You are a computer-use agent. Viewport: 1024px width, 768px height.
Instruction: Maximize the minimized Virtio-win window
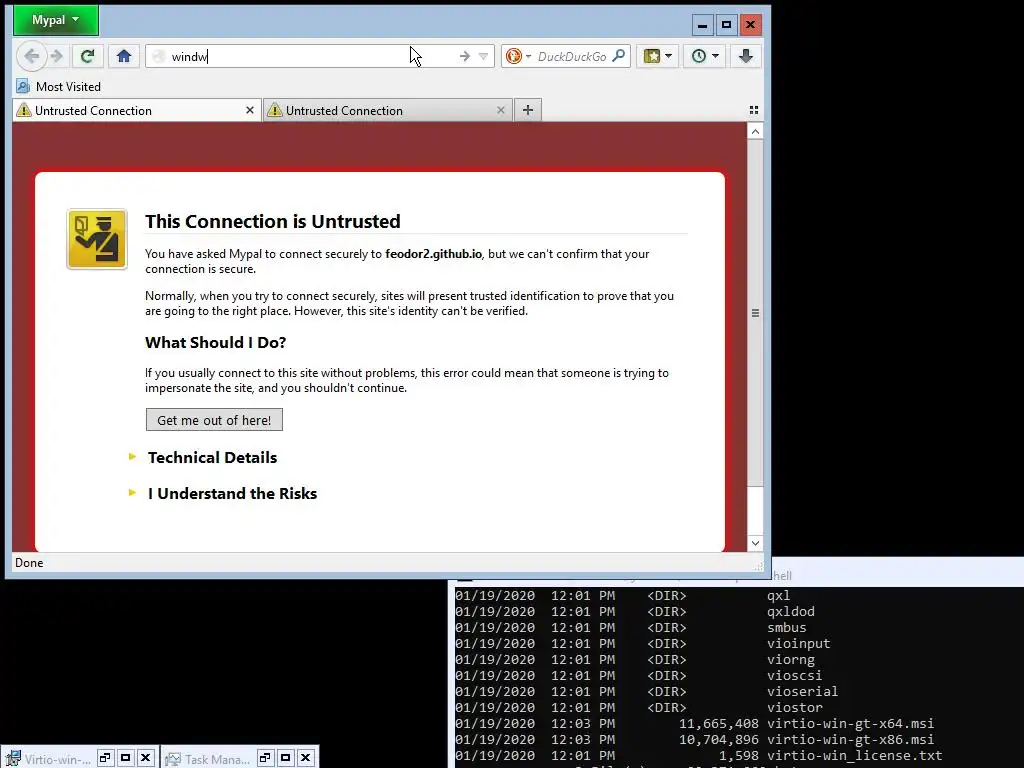pyautogui.click(x=125, y=758)
